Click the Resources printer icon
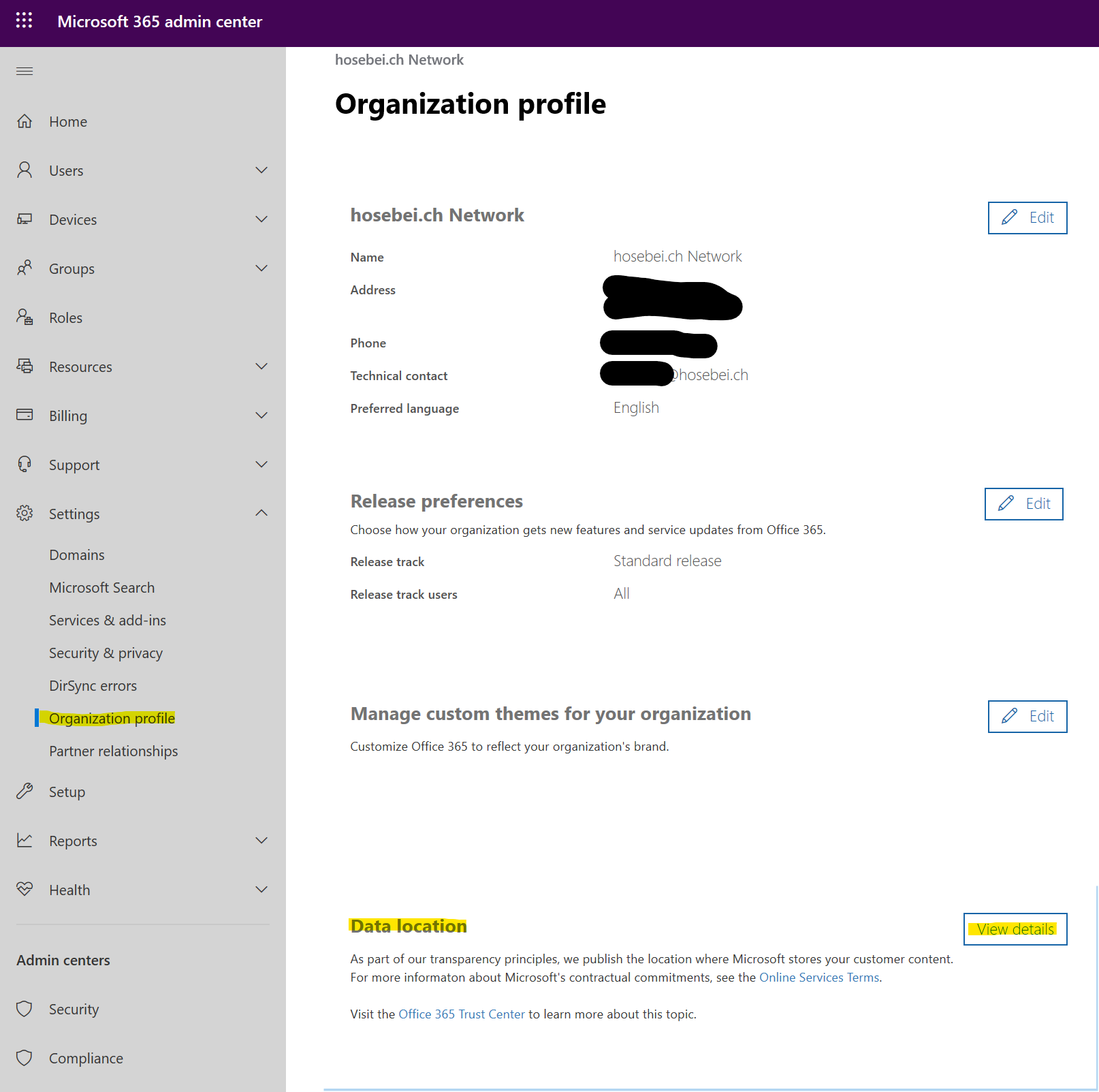 [25, 366]
